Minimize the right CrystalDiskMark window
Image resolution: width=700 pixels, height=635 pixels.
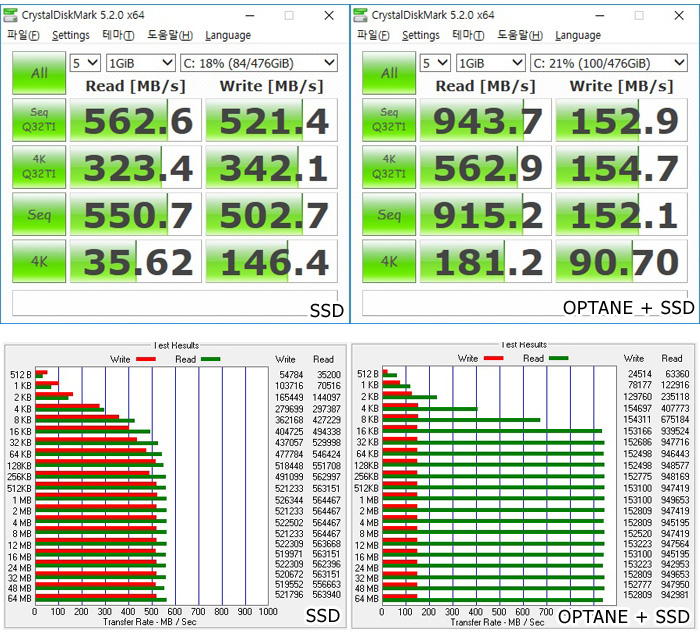(x=600, y=16)
